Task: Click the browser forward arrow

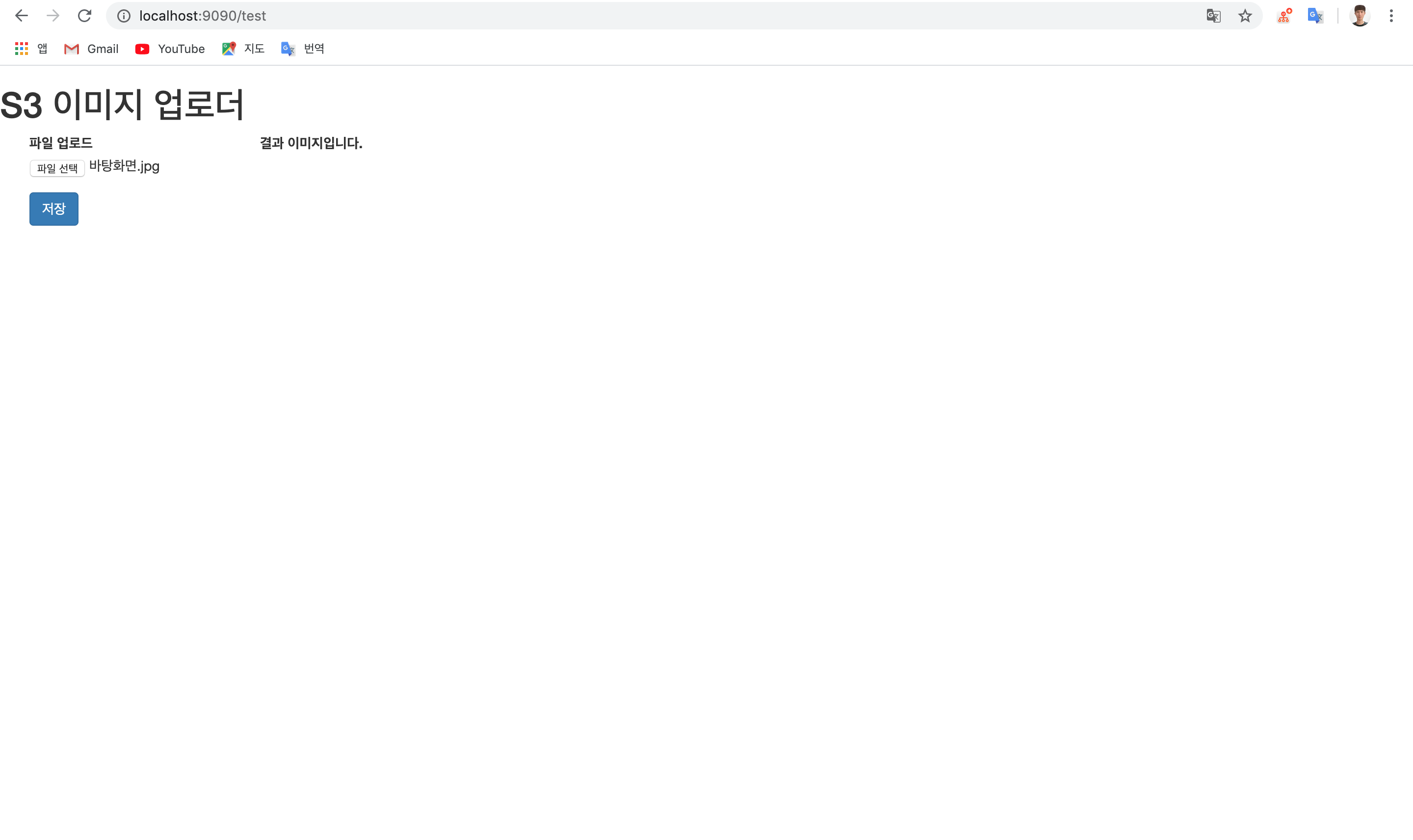Action: 53,16
